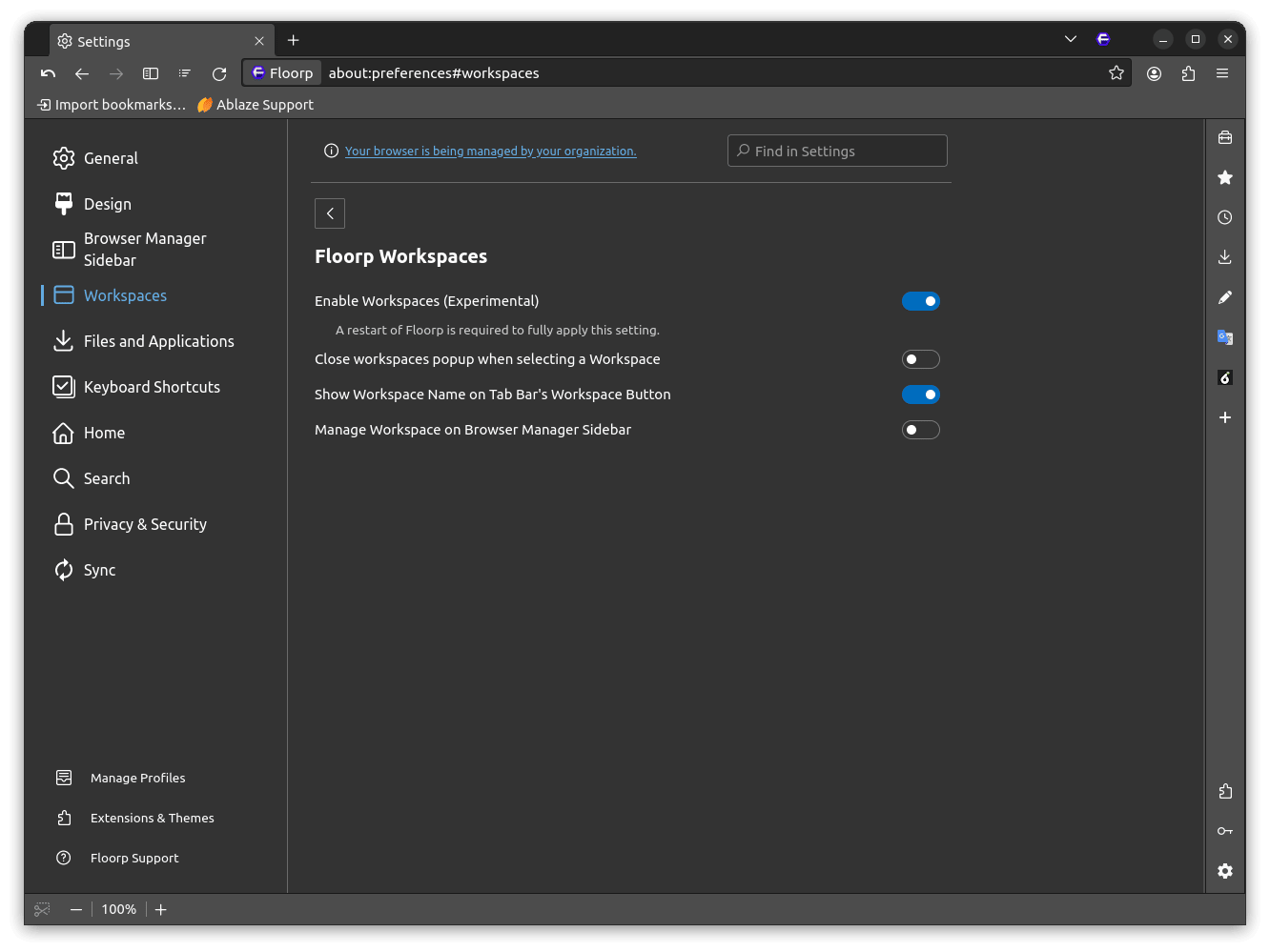Open Design settings category
Viewport: 1270px width, 952px height.
pyautogui.click(x=157, y=204)
